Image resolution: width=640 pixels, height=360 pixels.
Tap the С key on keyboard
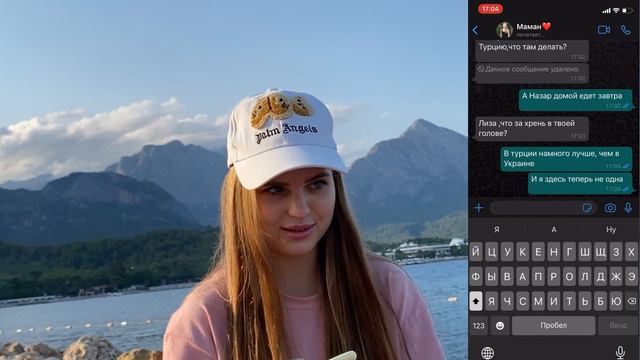(522, 301)
